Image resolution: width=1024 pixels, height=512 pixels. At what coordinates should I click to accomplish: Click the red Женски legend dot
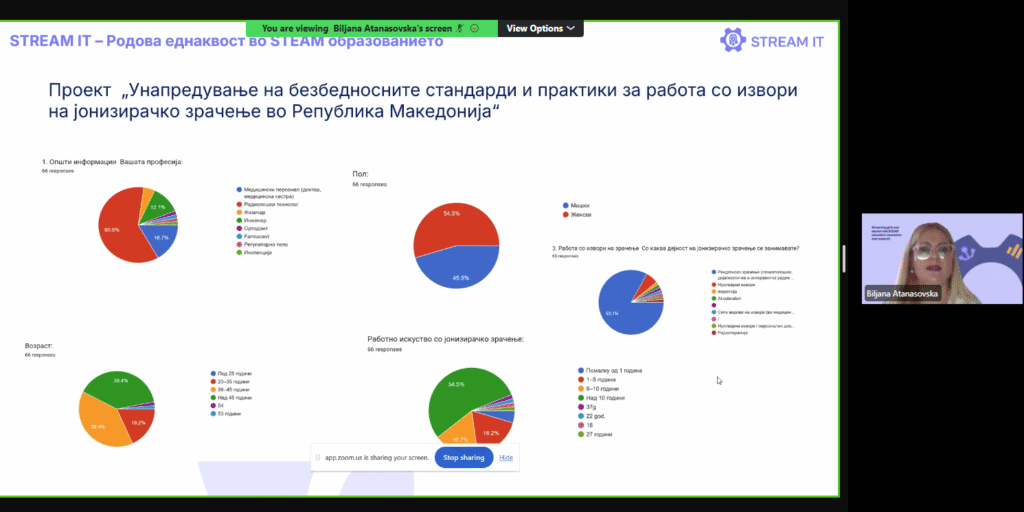[x=566, y=213]
